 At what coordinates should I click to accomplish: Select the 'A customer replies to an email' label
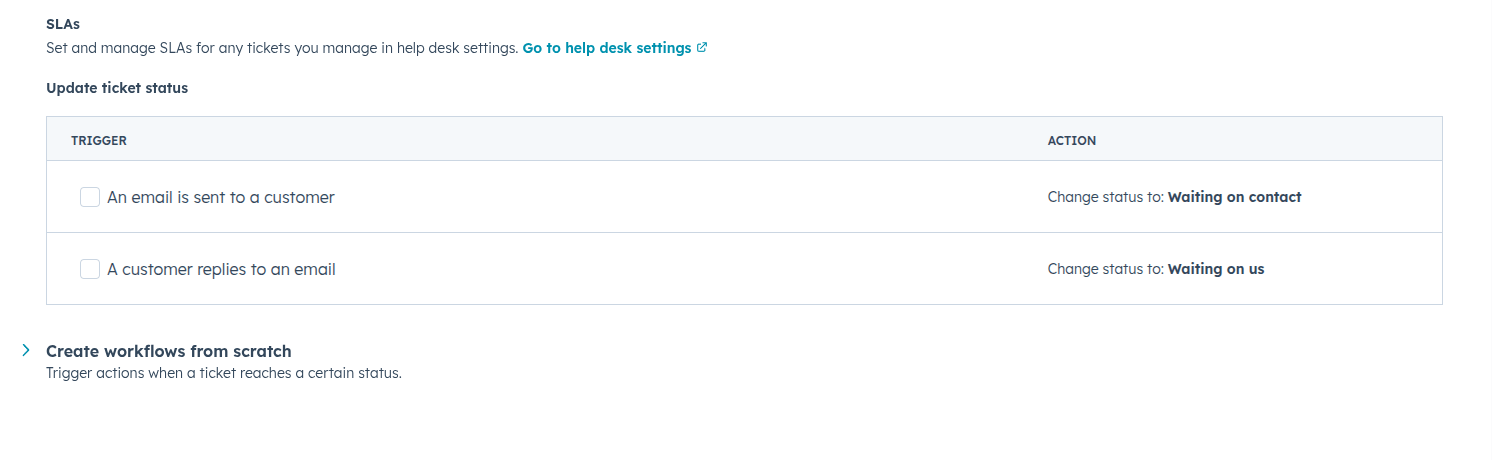221,270
